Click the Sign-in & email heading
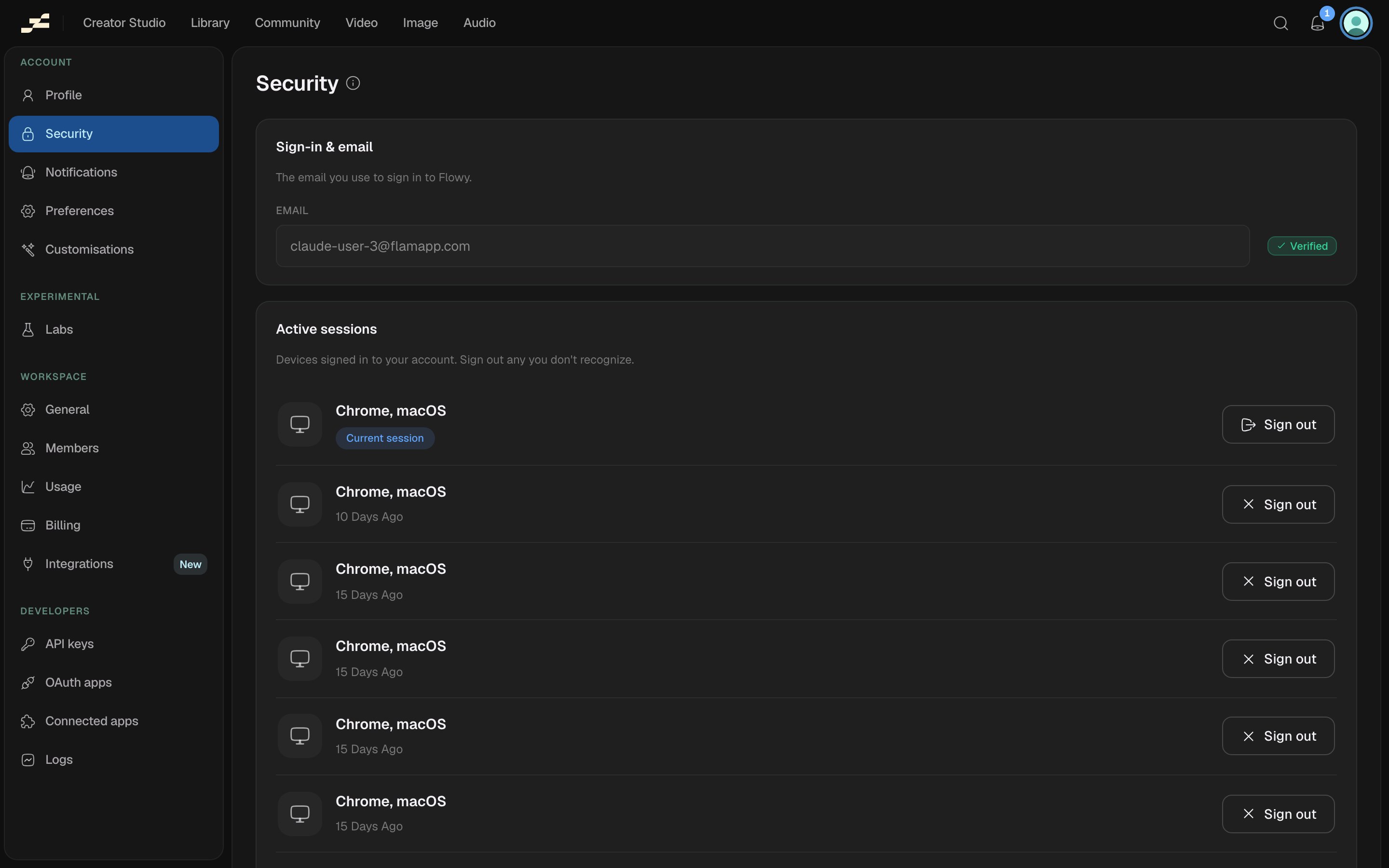Screen dimensions: 1389x868 (x=324, y=147)
